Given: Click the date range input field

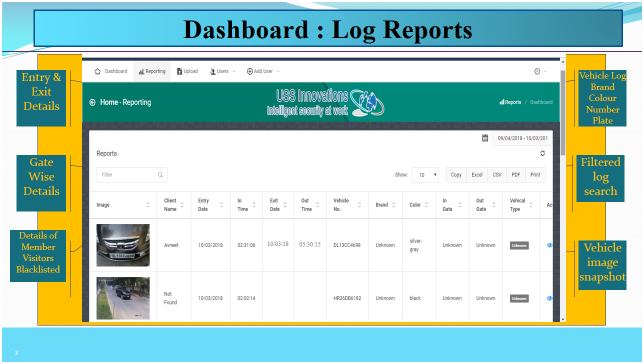Looking at the screenshot, I should click(x=522, y=138).
